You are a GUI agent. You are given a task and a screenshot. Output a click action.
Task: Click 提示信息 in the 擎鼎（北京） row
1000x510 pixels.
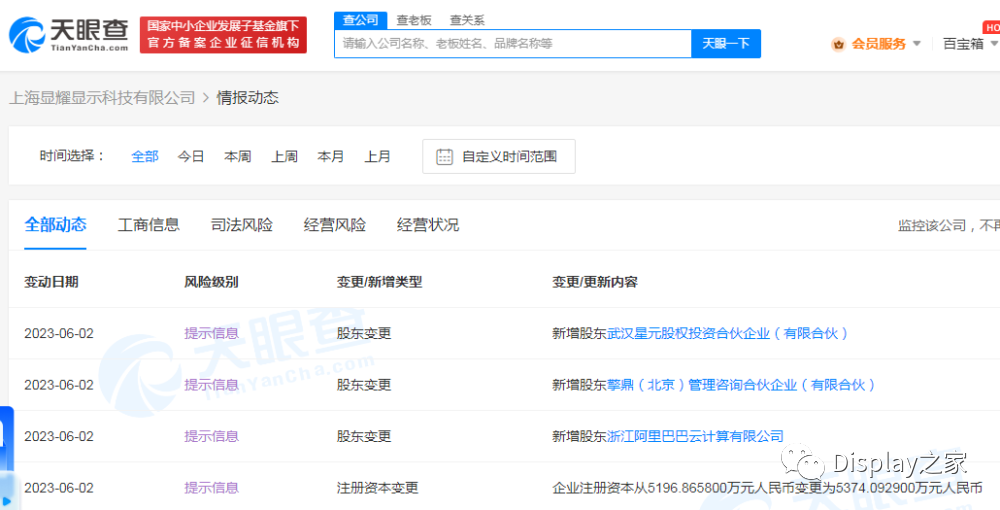tap(211, 385)
